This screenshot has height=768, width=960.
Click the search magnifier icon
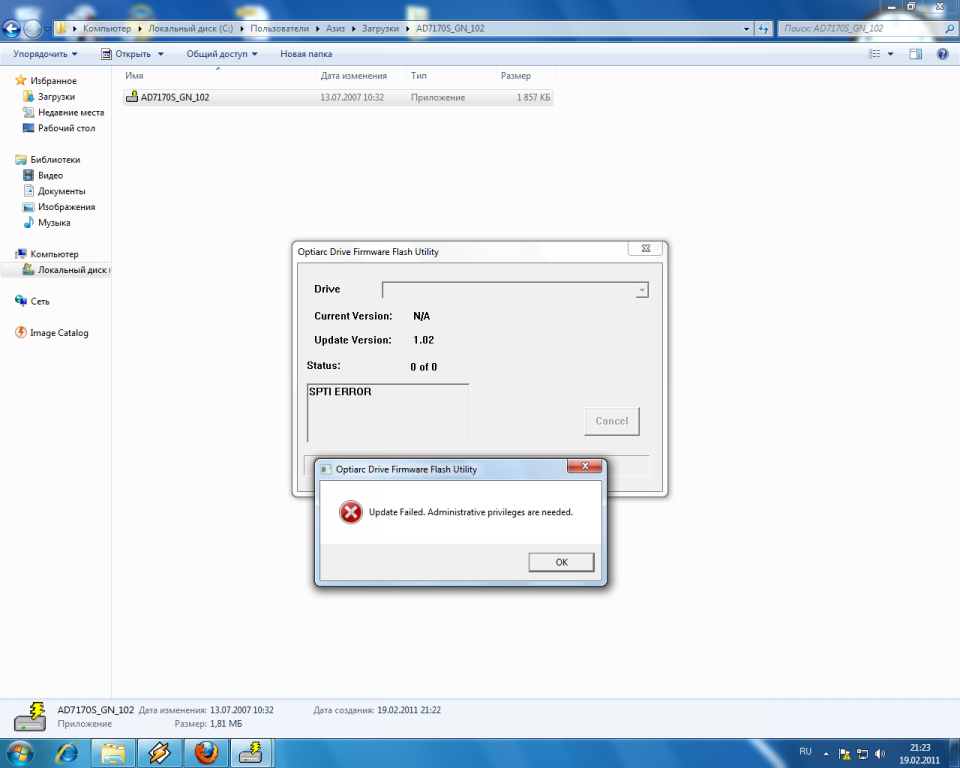(x=950, y=29)
